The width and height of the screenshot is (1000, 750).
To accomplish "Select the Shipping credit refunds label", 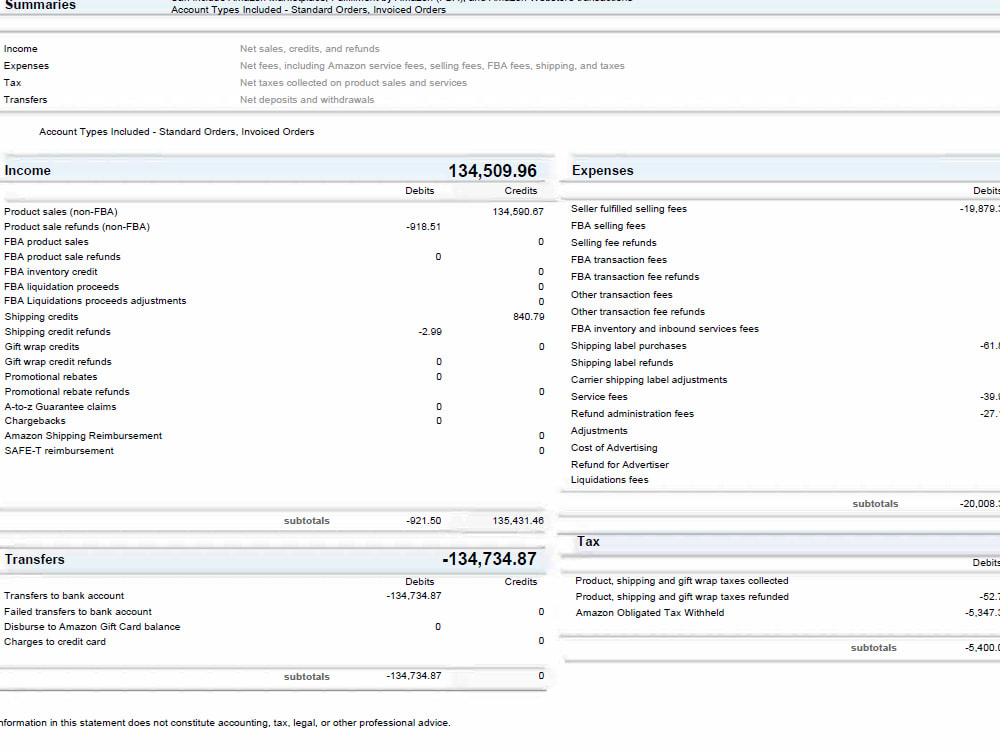I will pyautogui.click(x=57, y=332).
